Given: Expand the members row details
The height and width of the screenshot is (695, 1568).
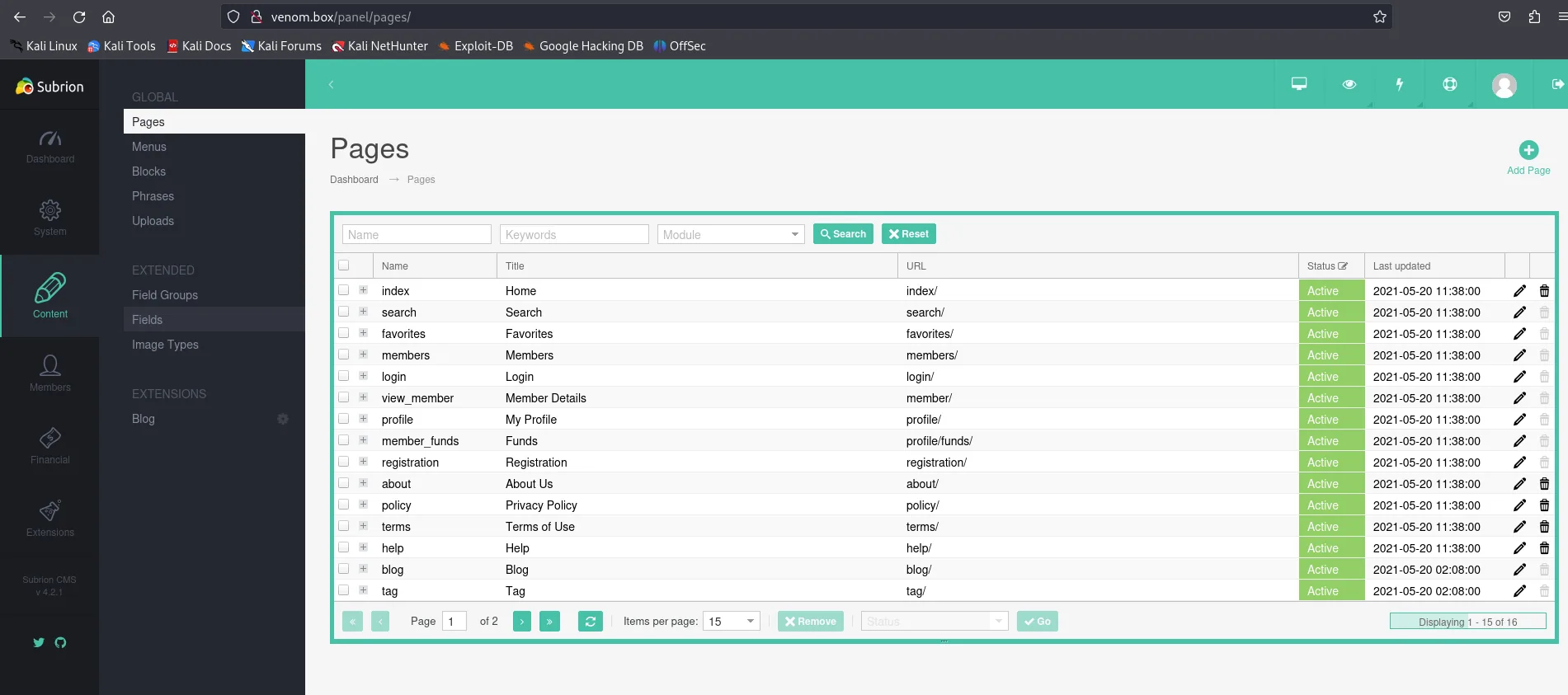Looking at the screenshot, I should (x=363, y=355).
